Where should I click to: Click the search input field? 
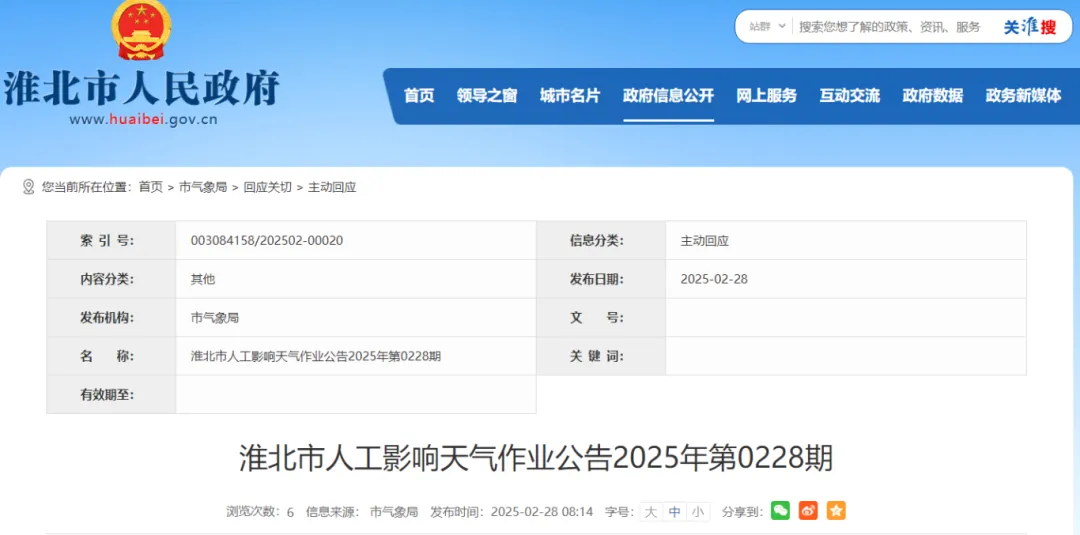[890, 27]
